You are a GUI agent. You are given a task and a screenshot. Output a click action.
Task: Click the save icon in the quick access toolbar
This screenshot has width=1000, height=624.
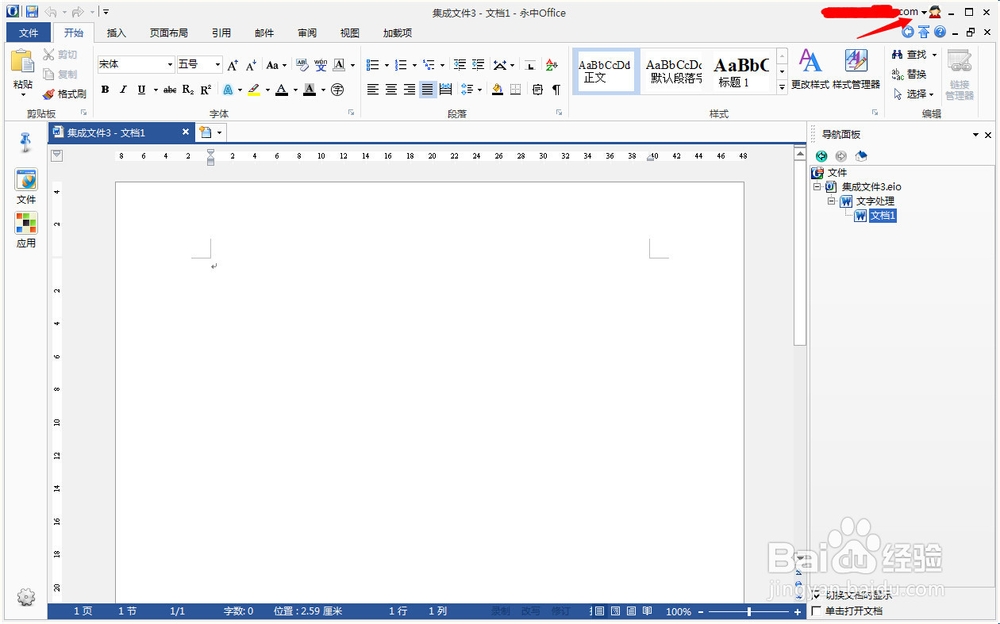[31, 11]
